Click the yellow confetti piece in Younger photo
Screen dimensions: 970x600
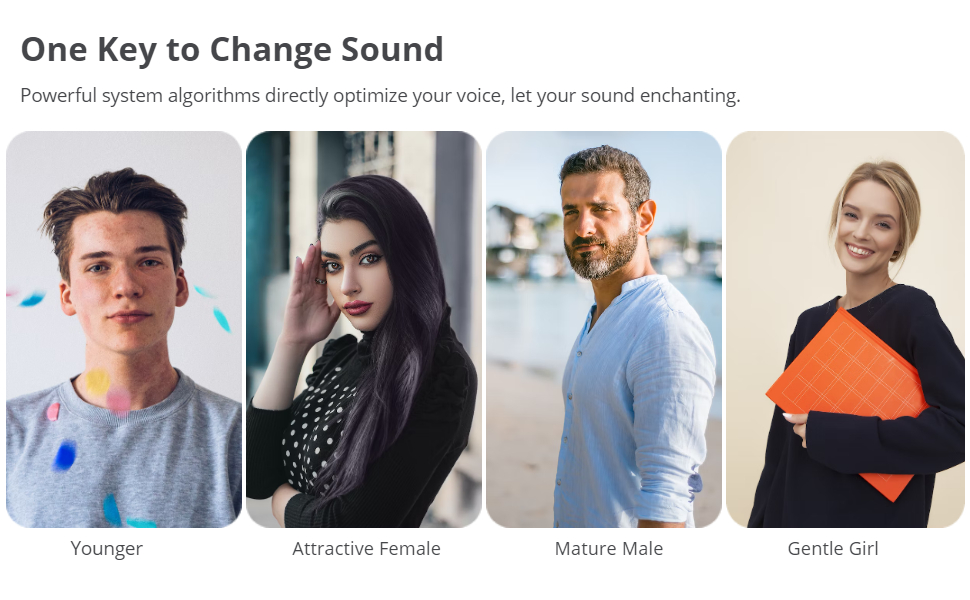click(x=96, y=382)
